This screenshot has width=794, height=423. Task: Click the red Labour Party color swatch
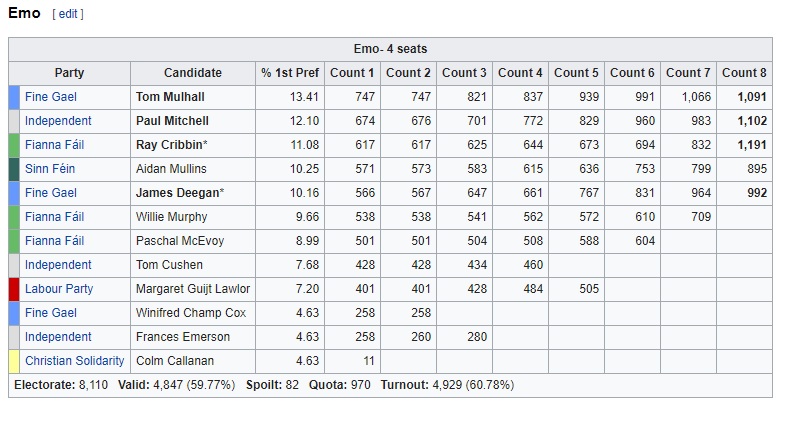pos(14,289)
